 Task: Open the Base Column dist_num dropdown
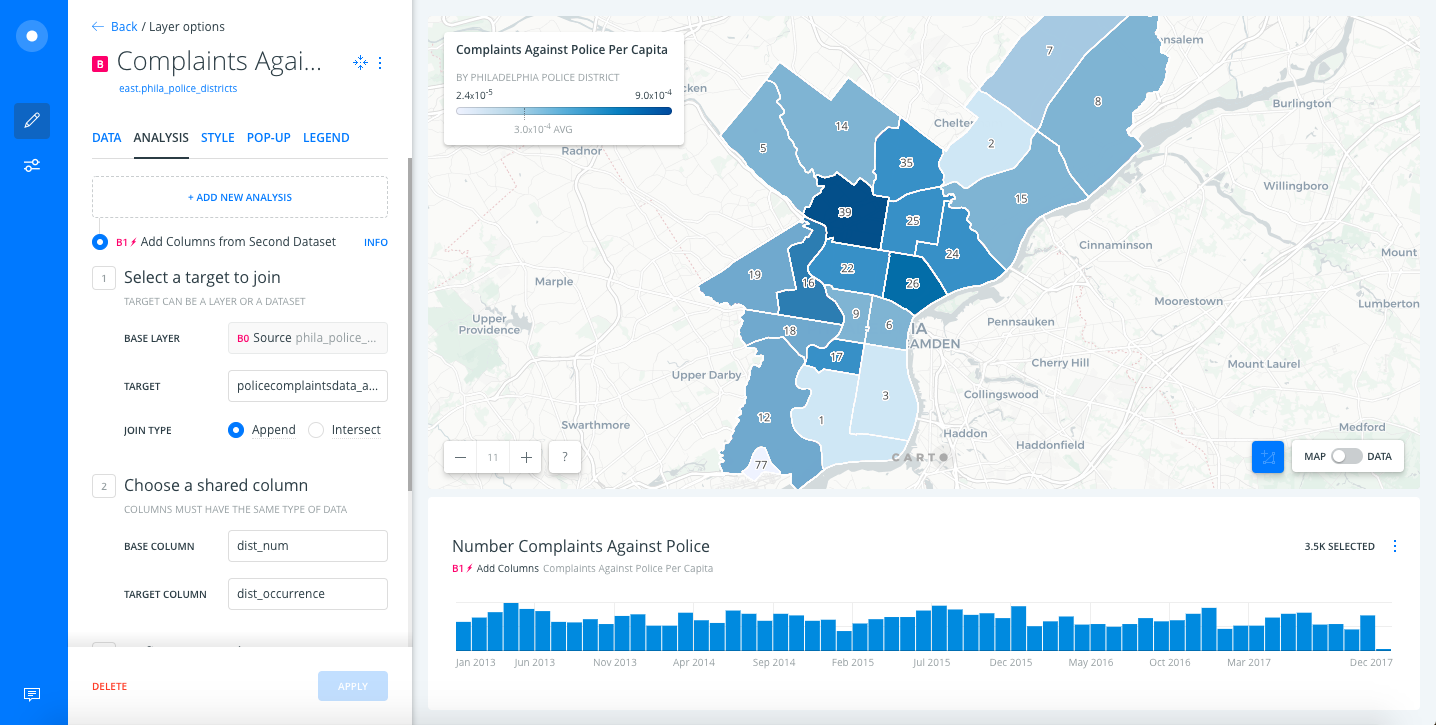(x=307, y=546)
